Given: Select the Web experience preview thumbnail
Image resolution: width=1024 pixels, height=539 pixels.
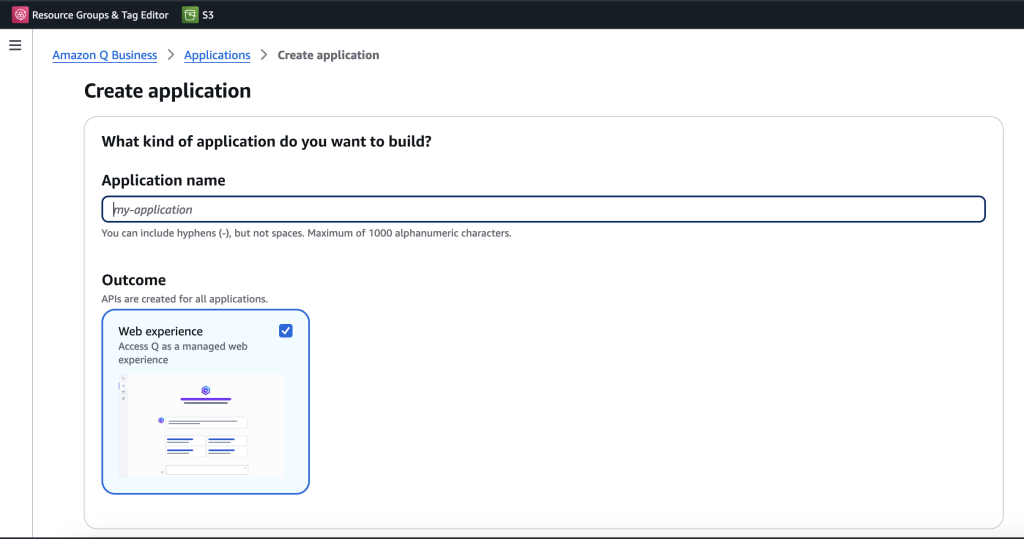Looking at the screenshot, I should 202,425.
